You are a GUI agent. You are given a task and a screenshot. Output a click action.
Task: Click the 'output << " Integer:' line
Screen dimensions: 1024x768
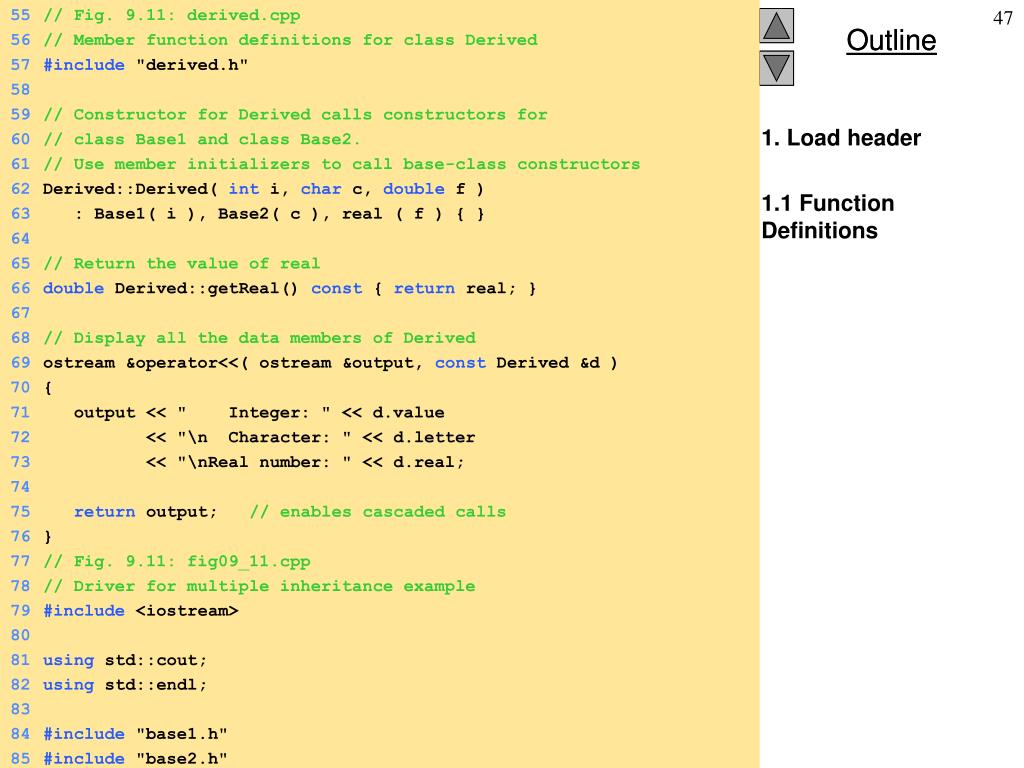pyautogui.click(x=259, y=412)
